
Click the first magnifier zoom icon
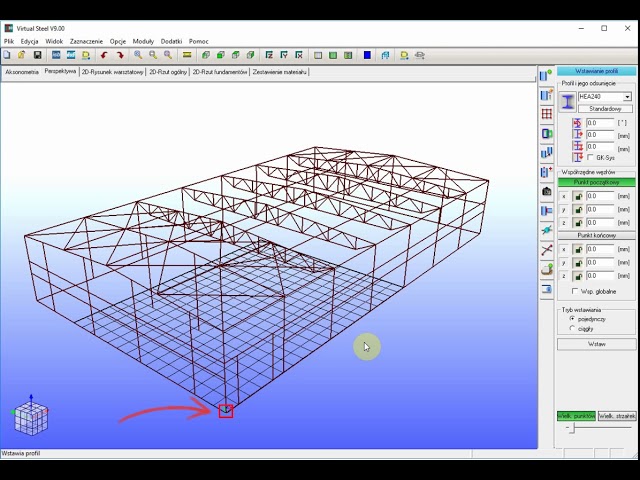(x=138, y=55)
